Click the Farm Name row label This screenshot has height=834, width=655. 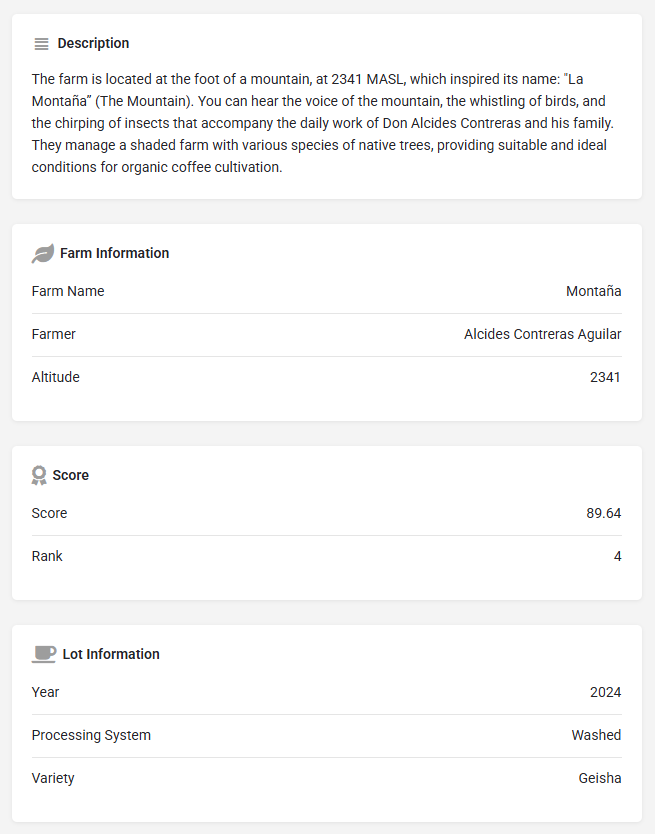(x=68, y=291)
